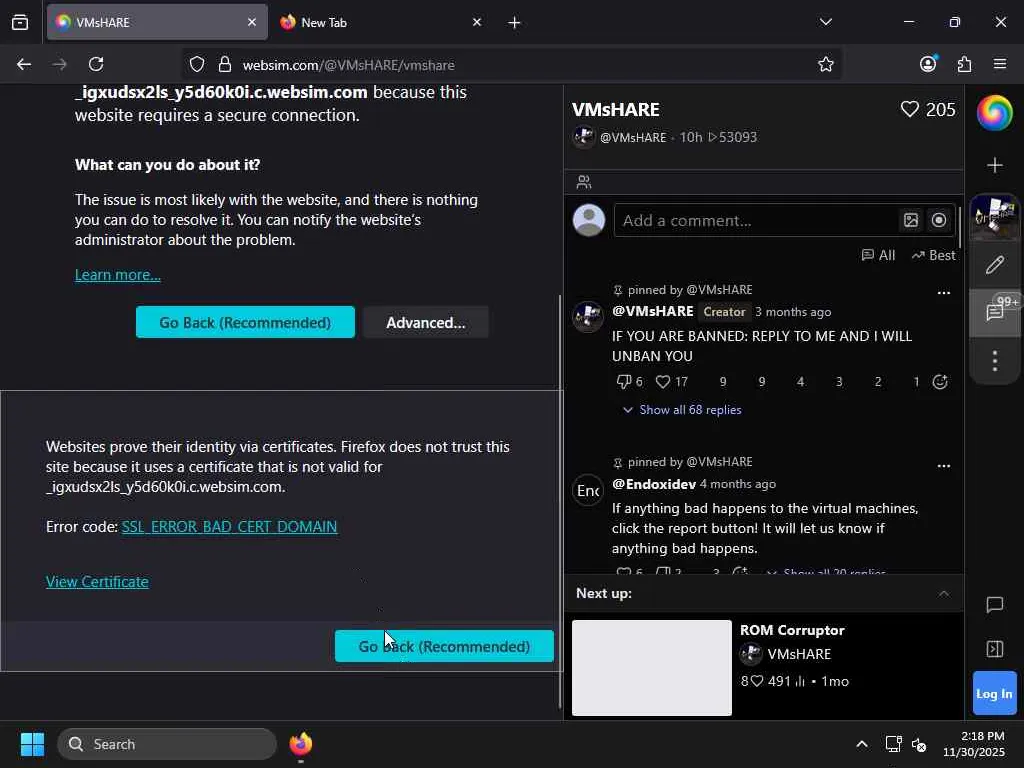Open the Firefox account icon
This screenshot has width=1024, height=768.
tap(928, 64)
